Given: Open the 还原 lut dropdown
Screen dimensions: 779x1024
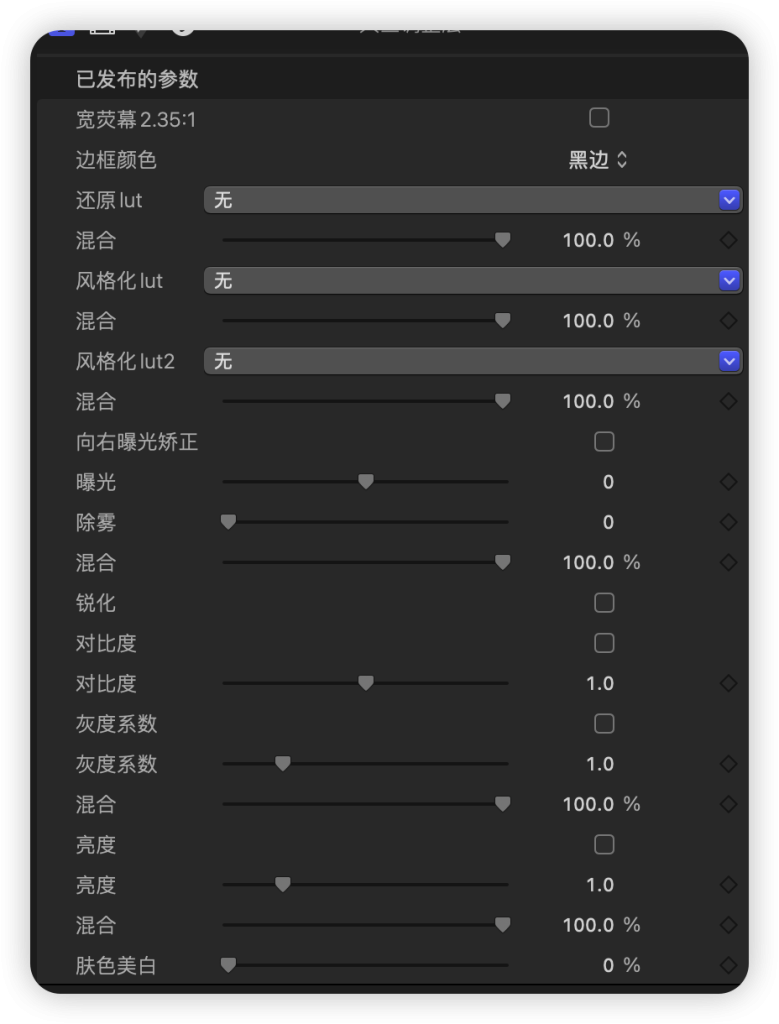Looking at the screenshot, I should [x=473, y=200].
